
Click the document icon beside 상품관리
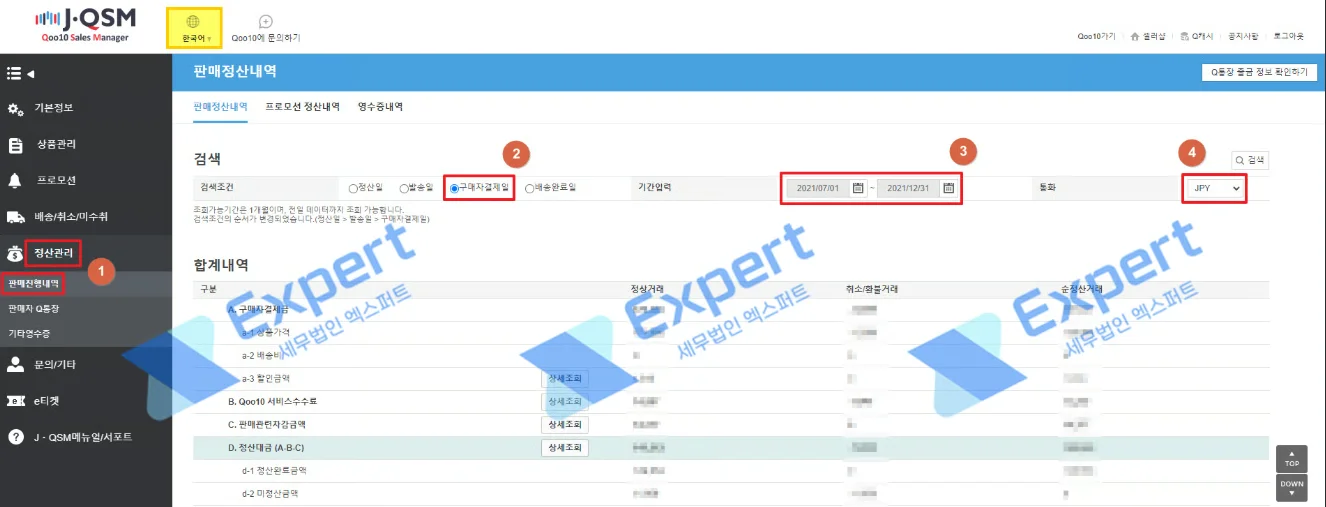[15, 145]
